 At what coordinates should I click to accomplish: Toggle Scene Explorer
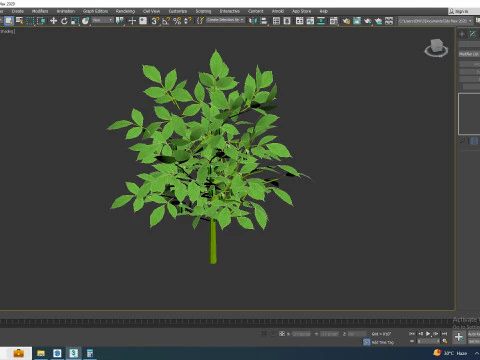[x=276, y=21]
